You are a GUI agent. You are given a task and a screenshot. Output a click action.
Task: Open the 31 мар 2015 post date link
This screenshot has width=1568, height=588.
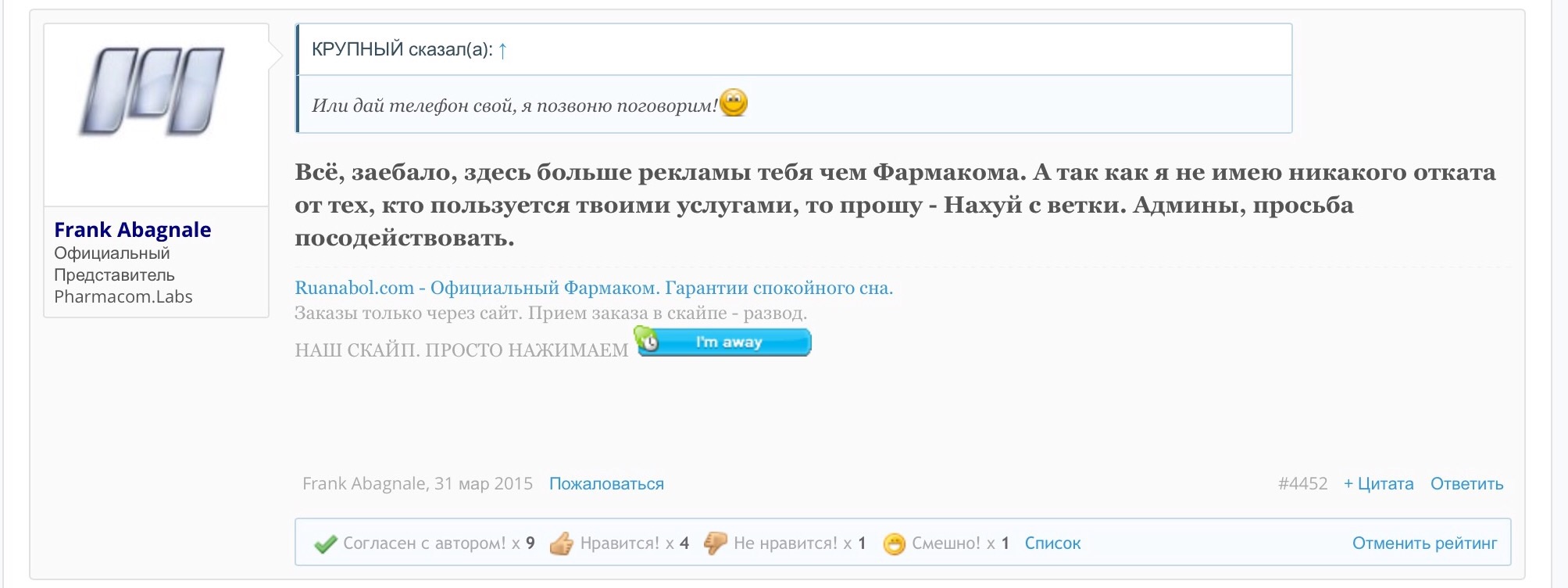tap(484, 484)
